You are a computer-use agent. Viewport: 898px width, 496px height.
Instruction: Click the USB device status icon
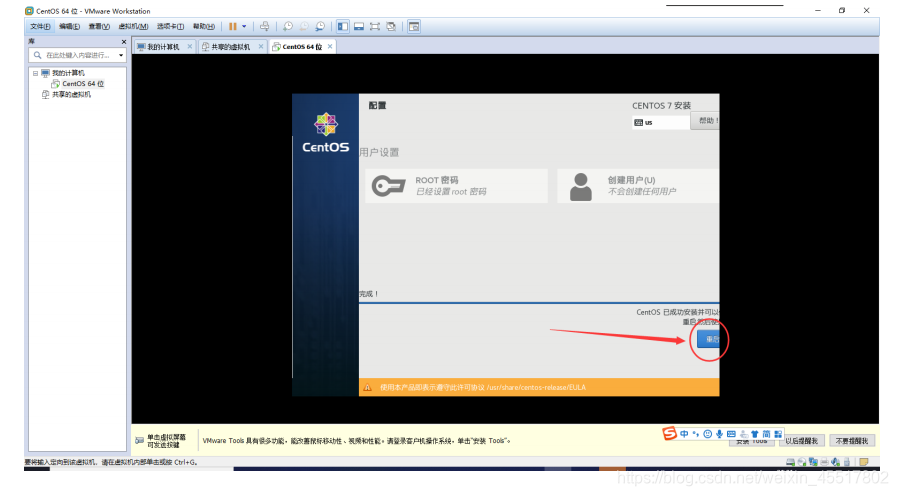[847, 462]
